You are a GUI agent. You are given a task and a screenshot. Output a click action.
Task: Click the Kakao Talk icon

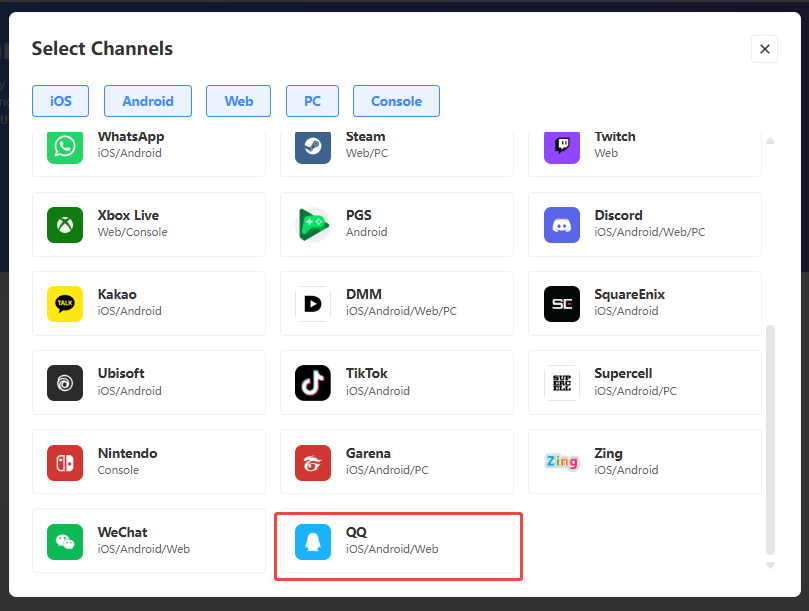(65, 303)
